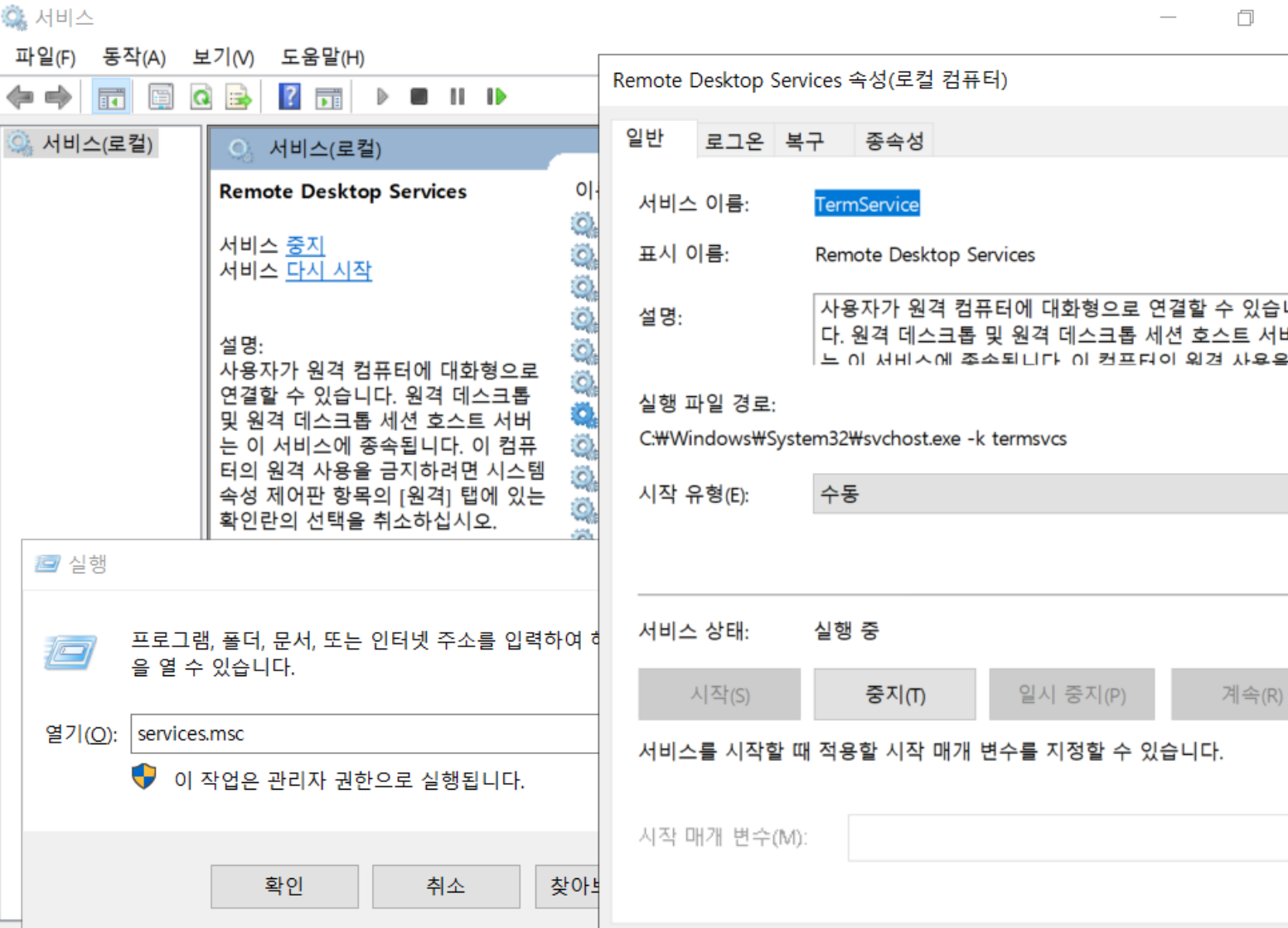Toggle console tree pane toolbar icon
Viewport: 1288px width, 928px height.
pyautogui.click(x=111, y=97)
